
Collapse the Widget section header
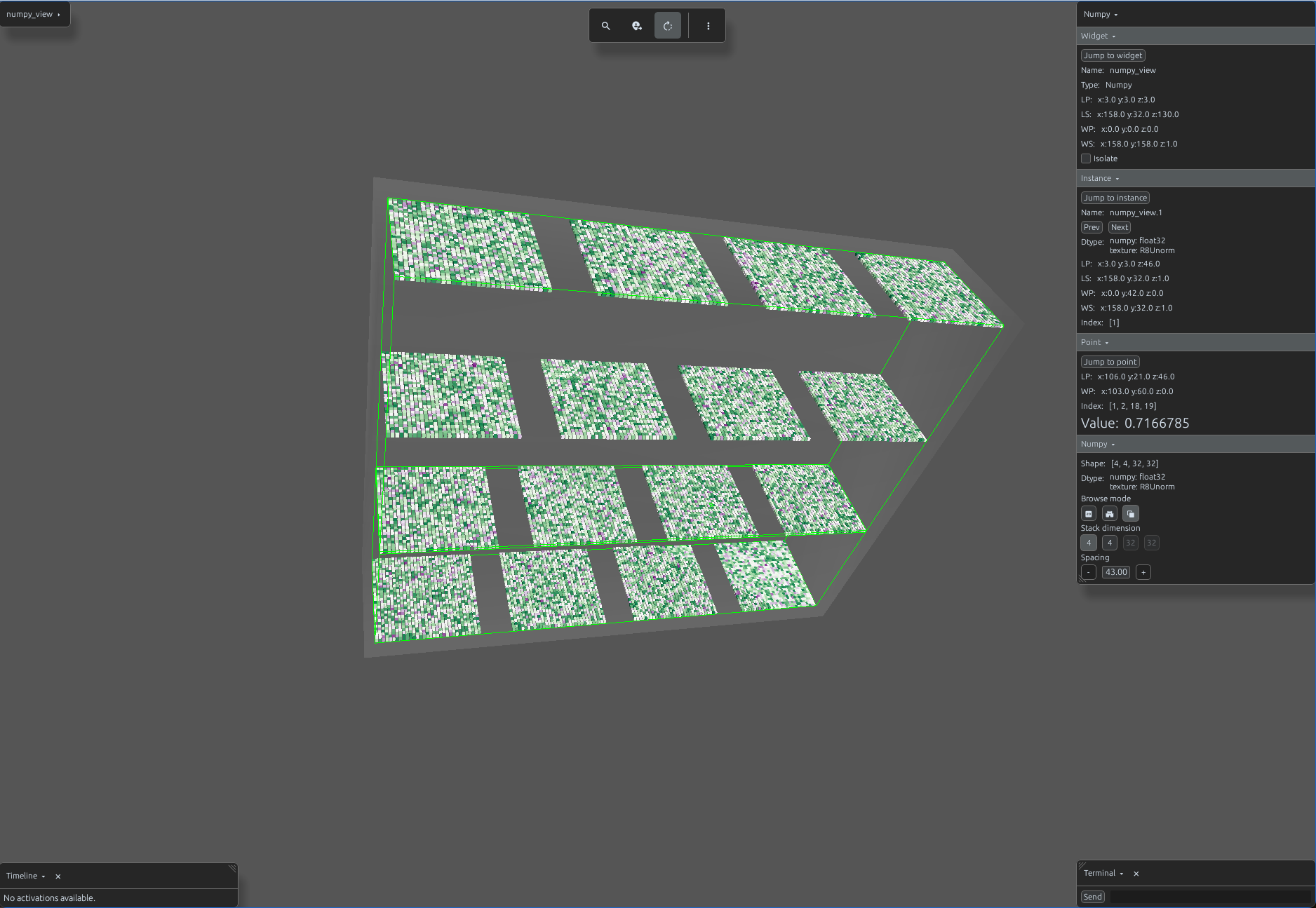[x=1098, y=36]
